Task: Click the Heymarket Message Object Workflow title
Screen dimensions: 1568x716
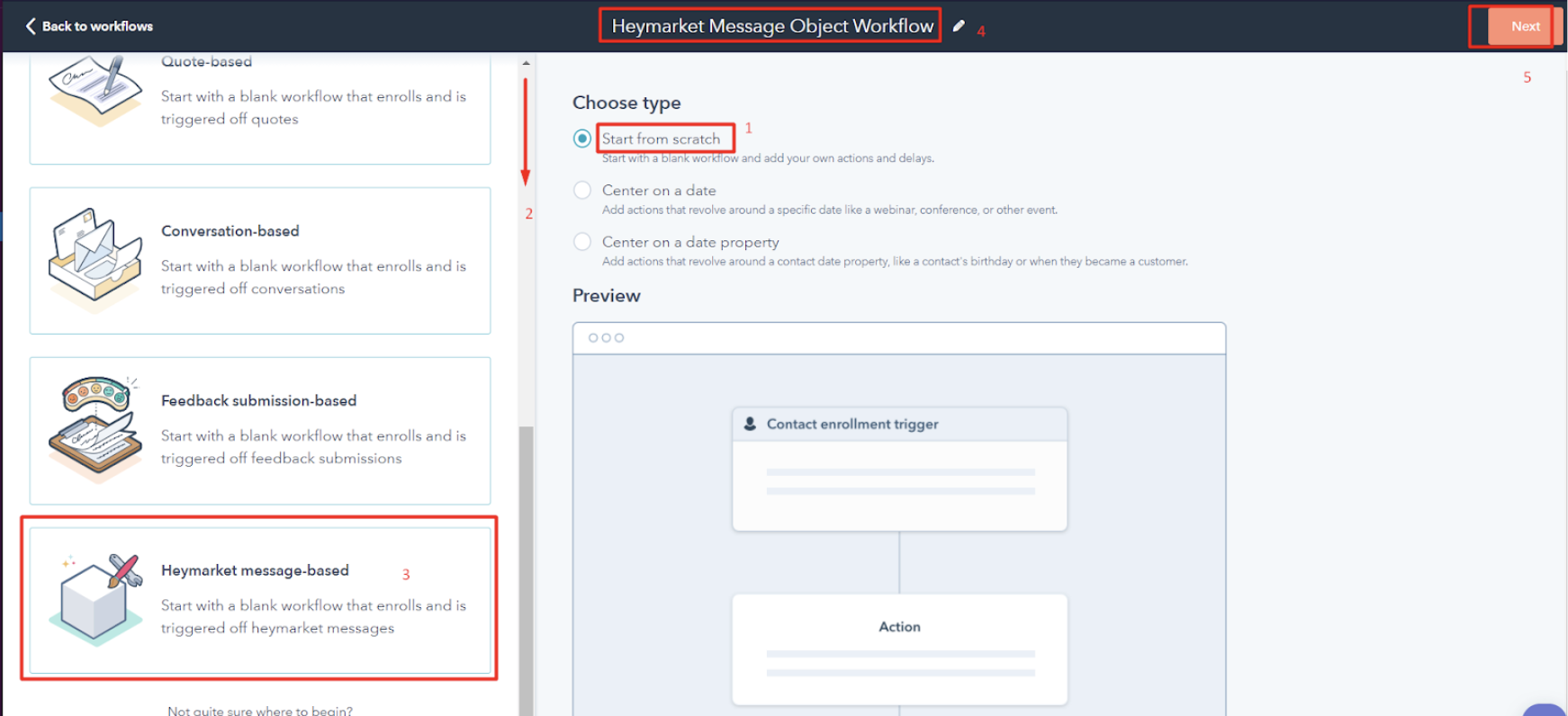Action: [x=772, y=26]
